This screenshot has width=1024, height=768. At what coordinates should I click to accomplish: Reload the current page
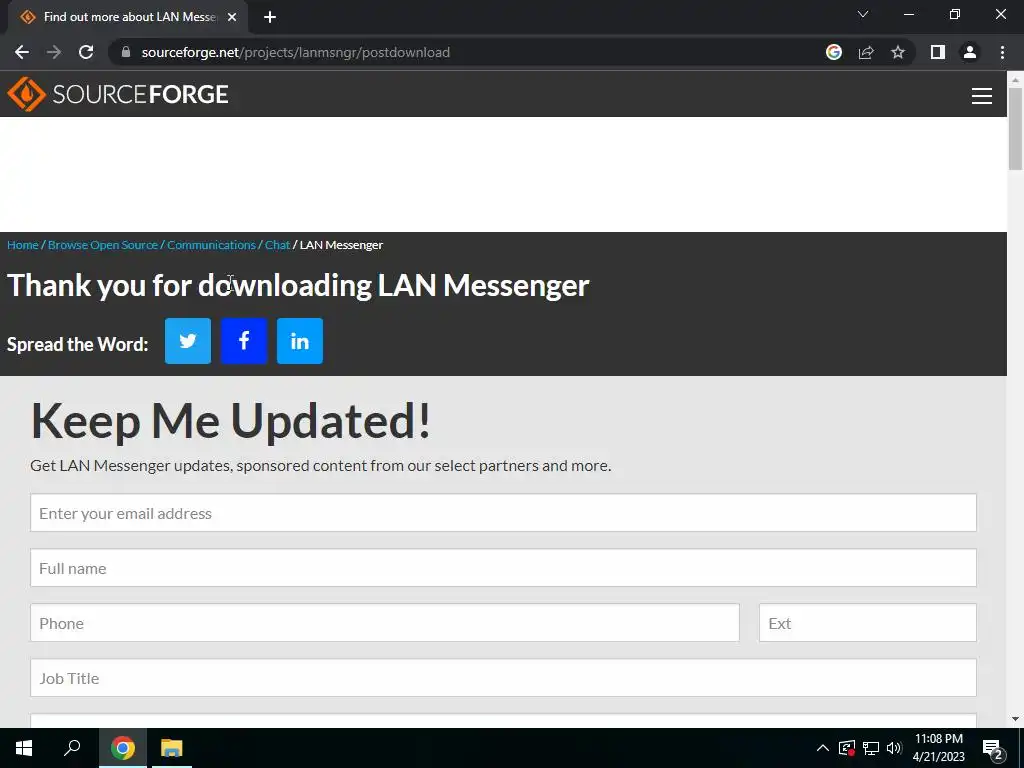(x=86, y=52)
